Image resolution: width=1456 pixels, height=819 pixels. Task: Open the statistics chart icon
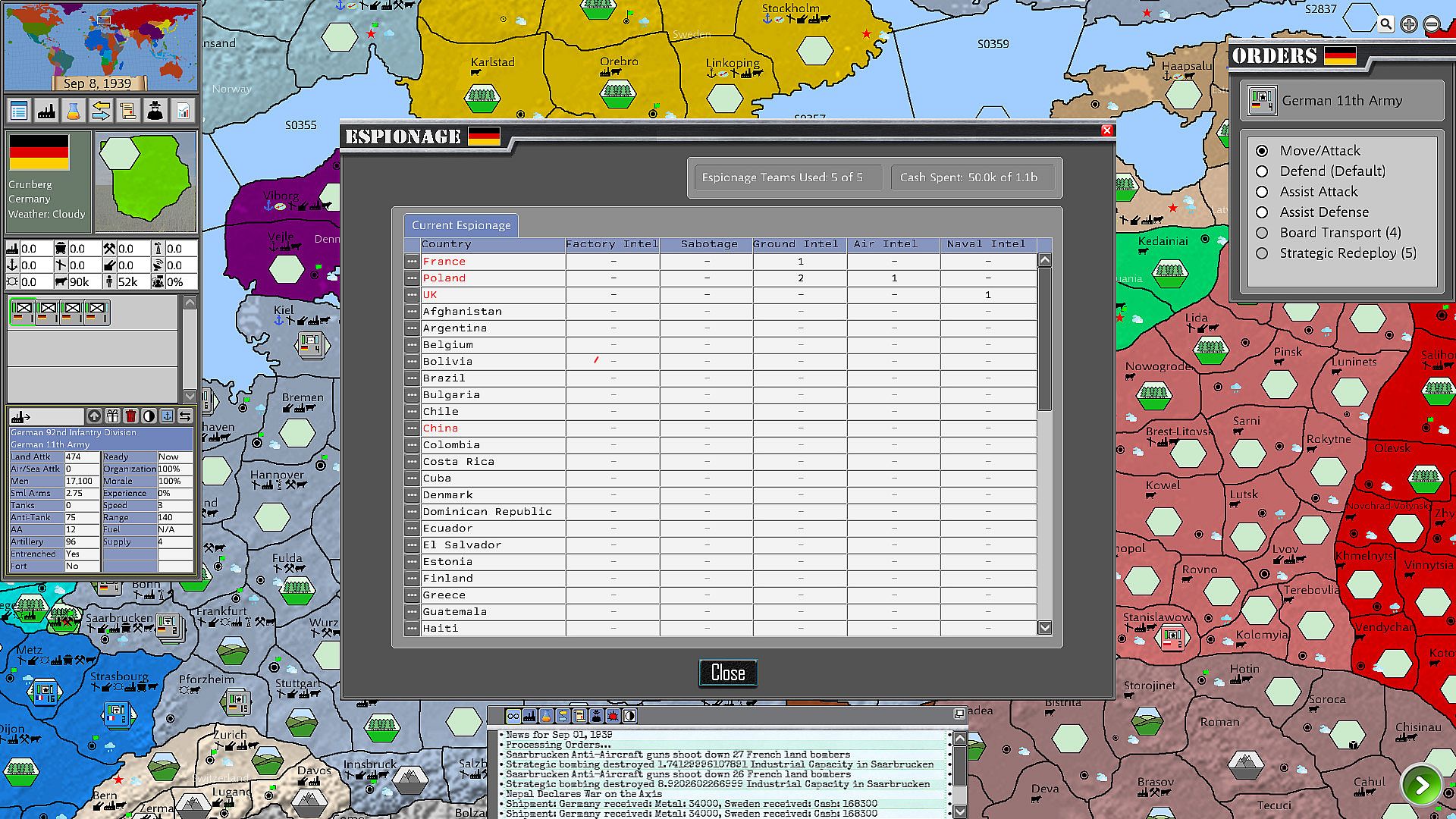(183, 111)
